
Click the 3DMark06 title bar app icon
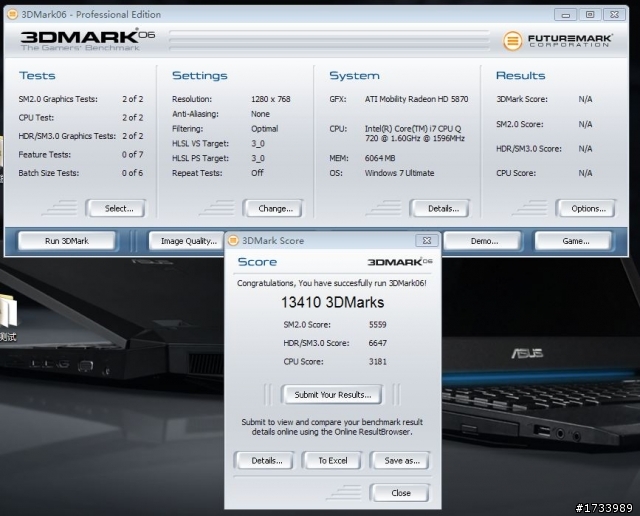pos(13,14)
